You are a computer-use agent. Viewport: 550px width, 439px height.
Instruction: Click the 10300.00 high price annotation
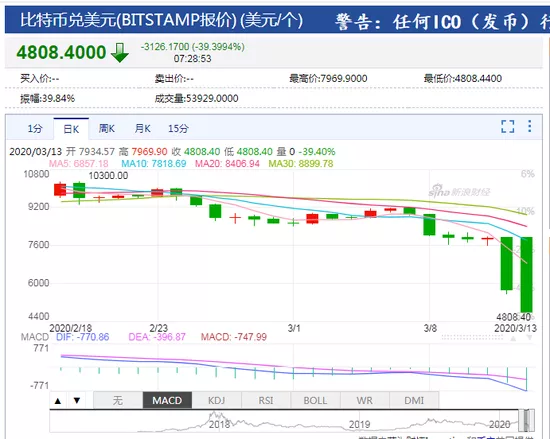click(x=108, y=176)
